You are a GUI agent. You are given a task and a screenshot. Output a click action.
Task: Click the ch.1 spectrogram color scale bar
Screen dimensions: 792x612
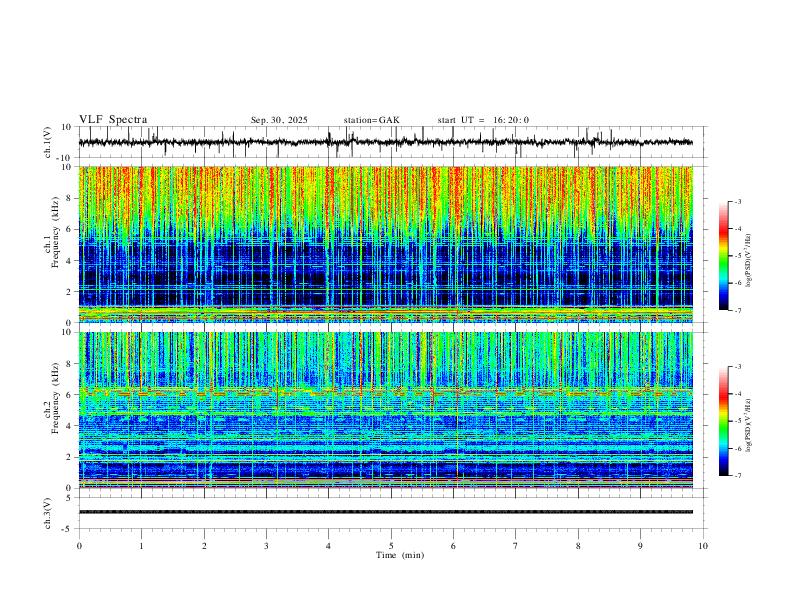(x=724, y=256)
